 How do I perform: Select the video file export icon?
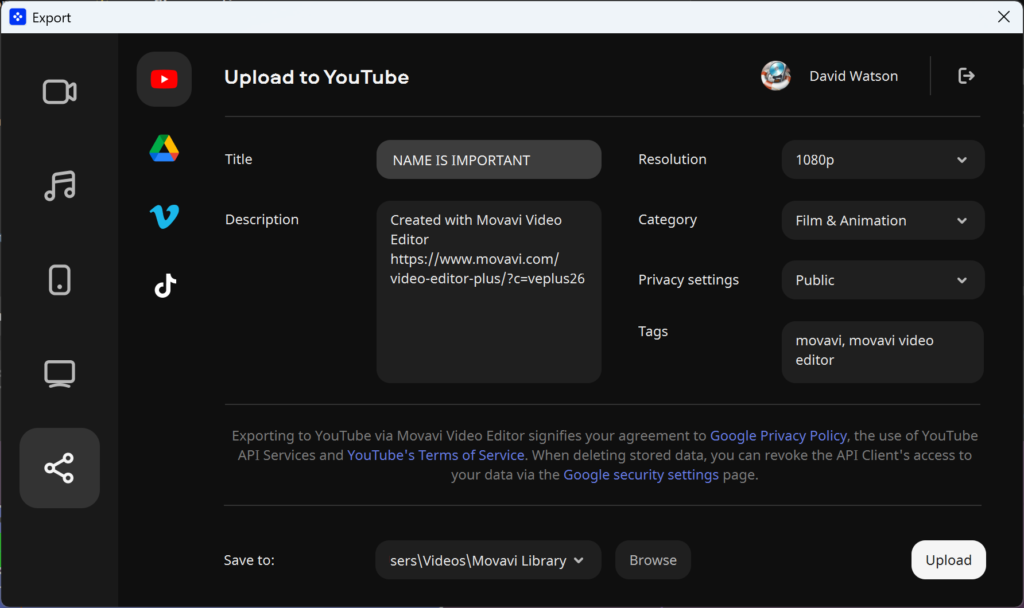pyautogui.click(x=59, y=91)
